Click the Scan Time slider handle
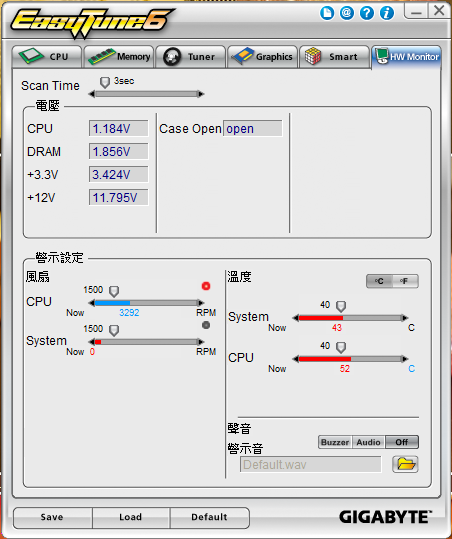This screenshot has width=452, height=539. (x=104, y=82)
